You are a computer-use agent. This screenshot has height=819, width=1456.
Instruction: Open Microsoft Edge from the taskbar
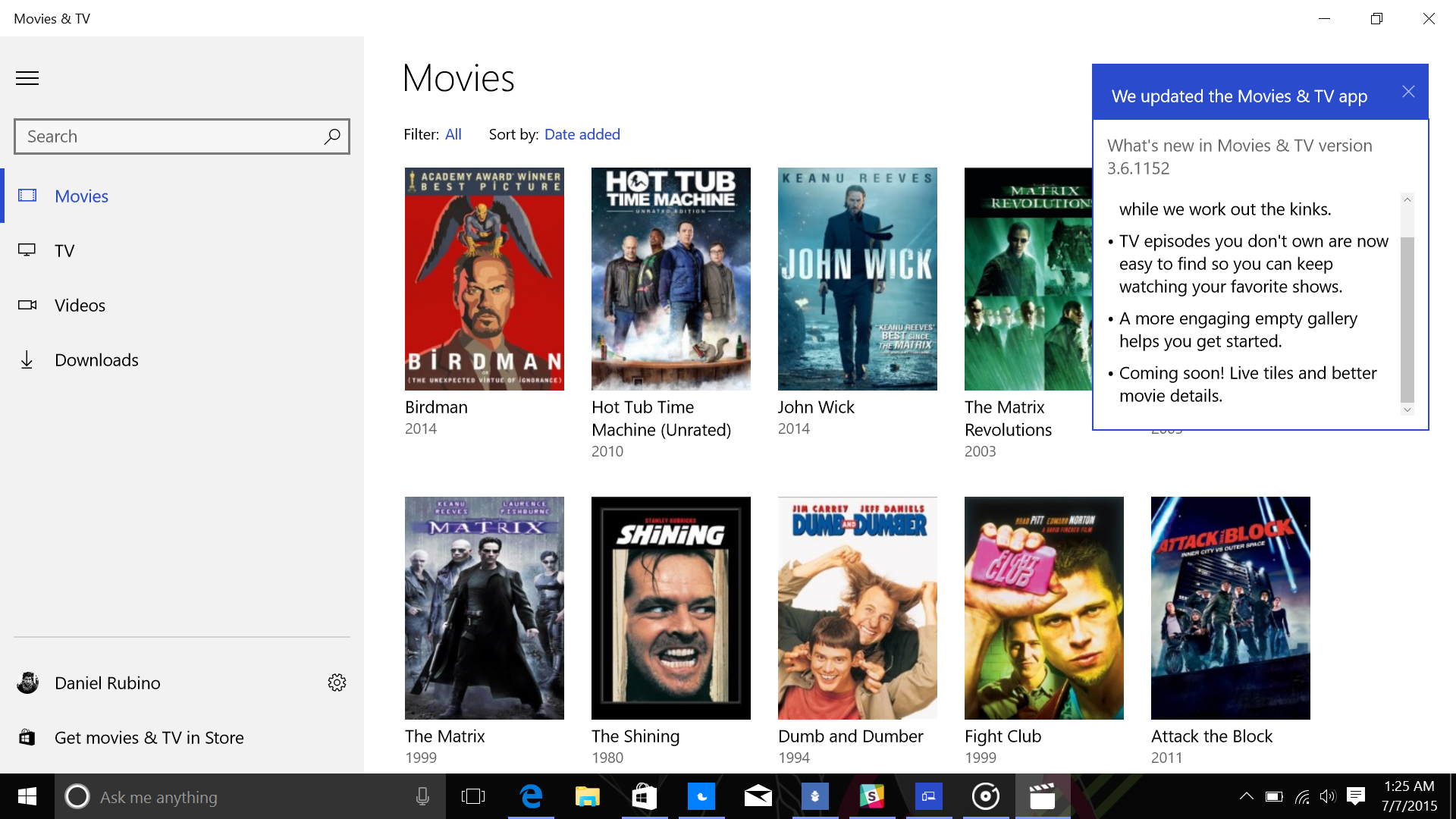tap(531, 796)
